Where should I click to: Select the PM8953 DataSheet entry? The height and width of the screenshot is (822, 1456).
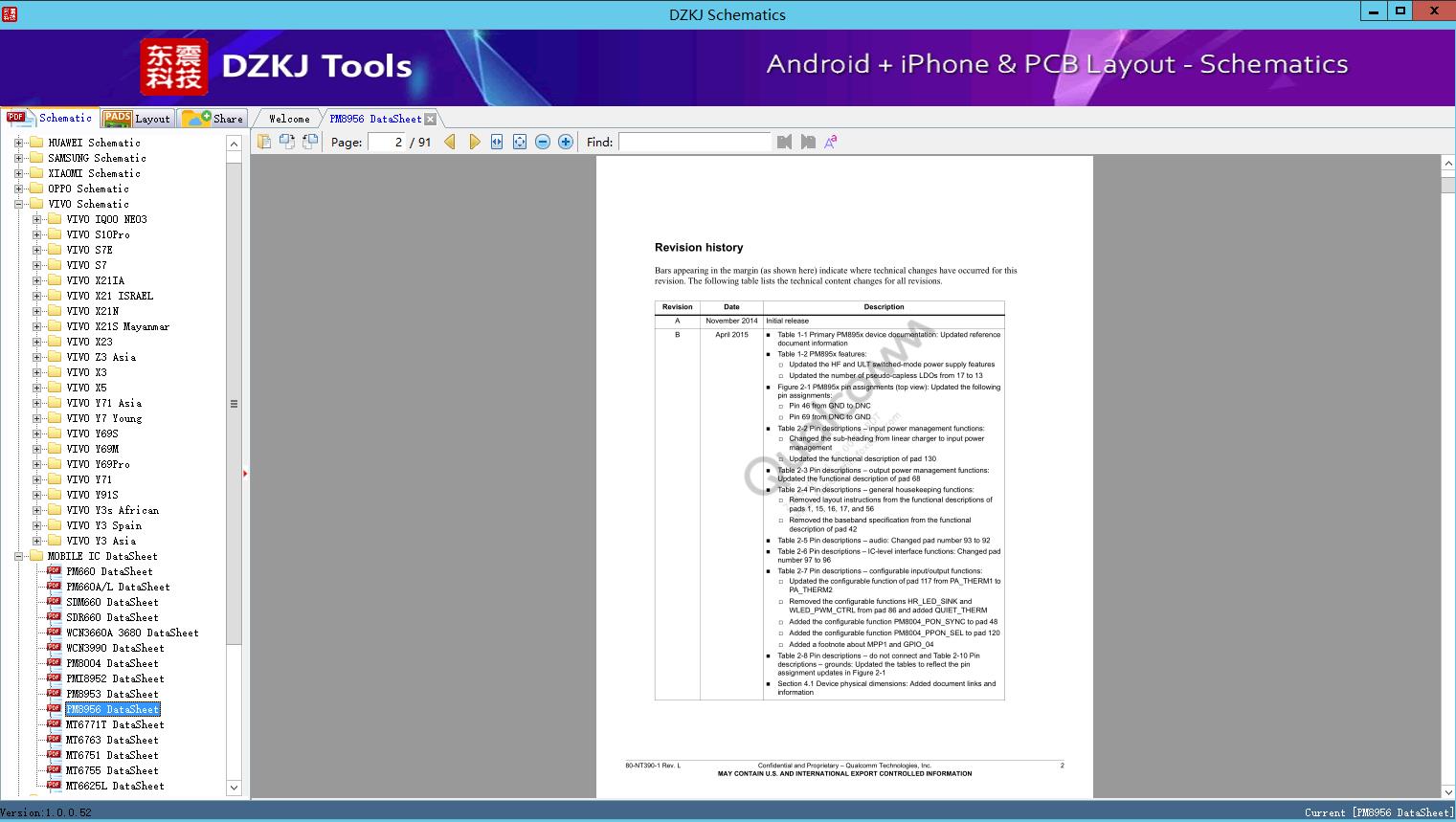[x=112, y=694]
